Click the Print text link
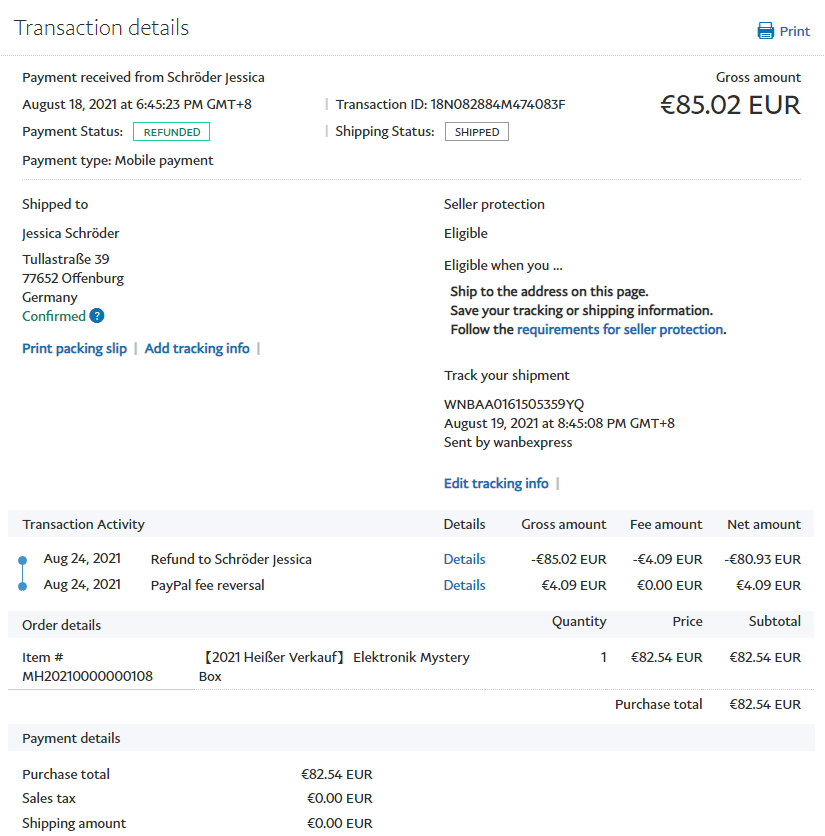 tap(795, 31)
